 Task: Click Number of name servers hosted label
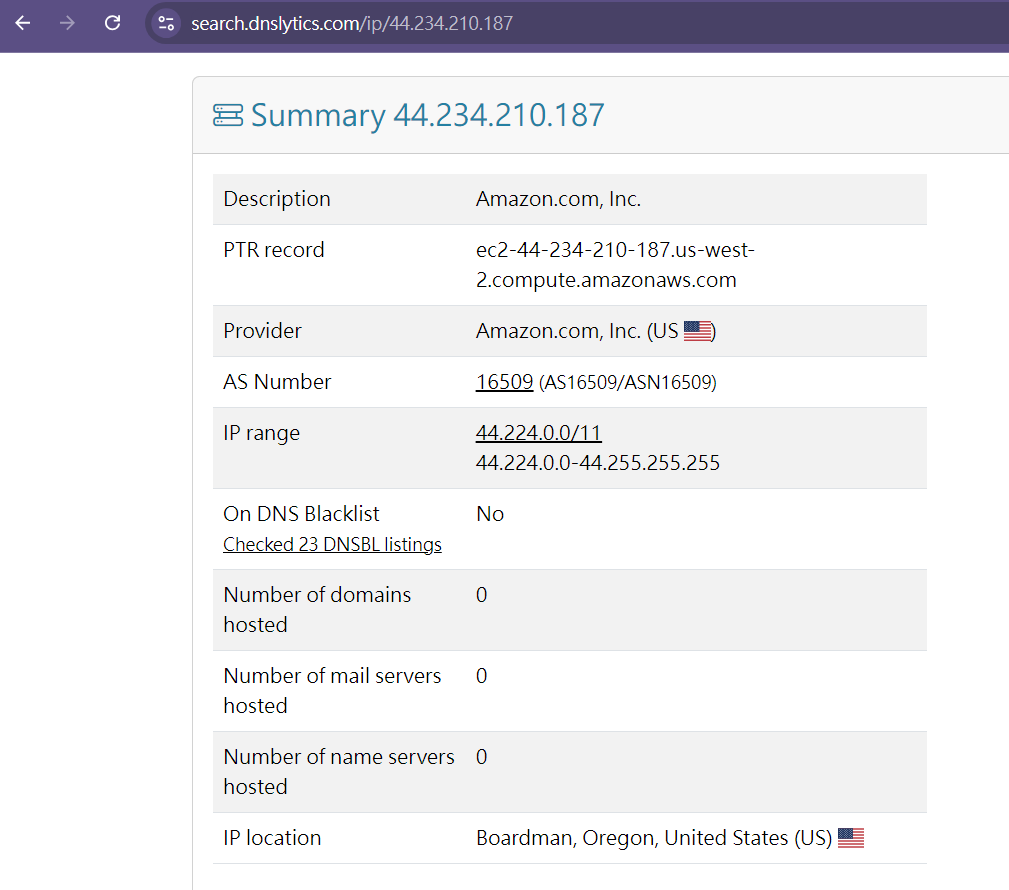coord(338,772)
